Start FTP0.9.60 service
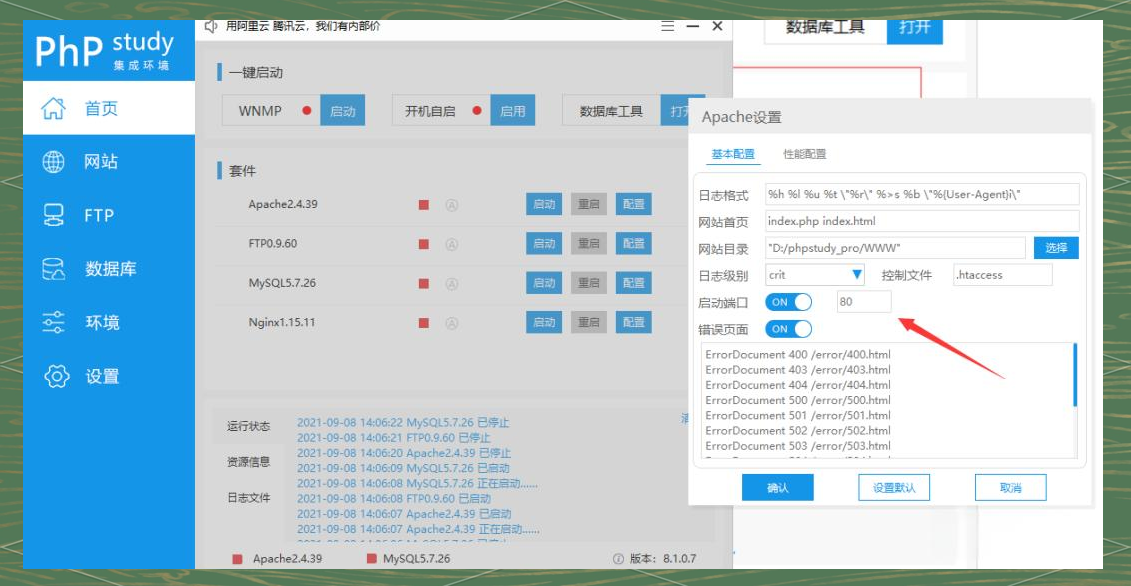Viewport: 1131px width, 586px height. click(544, 243)
